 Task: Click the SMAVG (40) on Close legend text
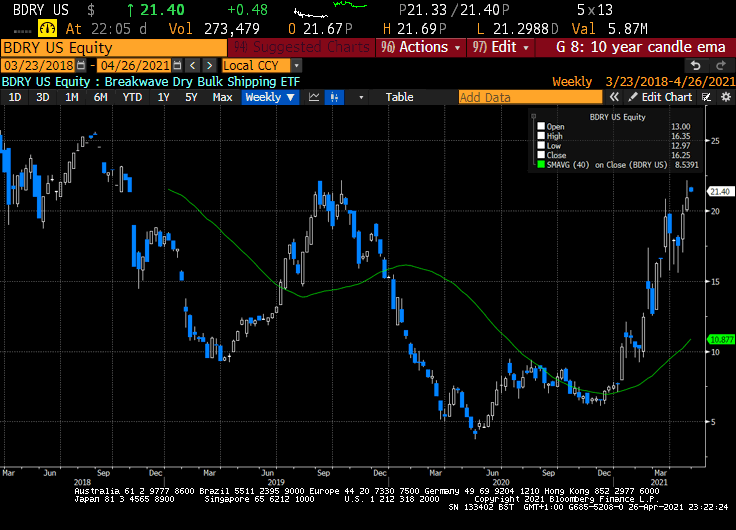pos(606,165)
